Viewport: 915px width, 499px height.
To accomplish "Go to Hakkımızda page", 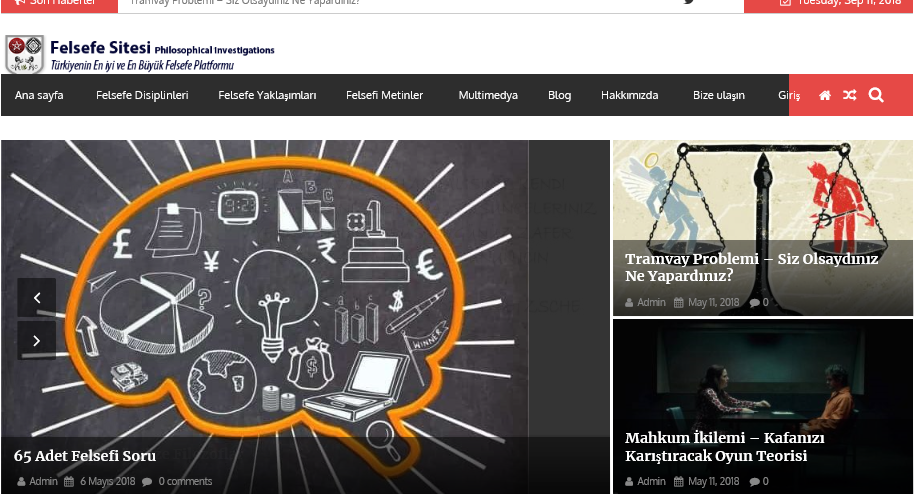I will 629,95.
